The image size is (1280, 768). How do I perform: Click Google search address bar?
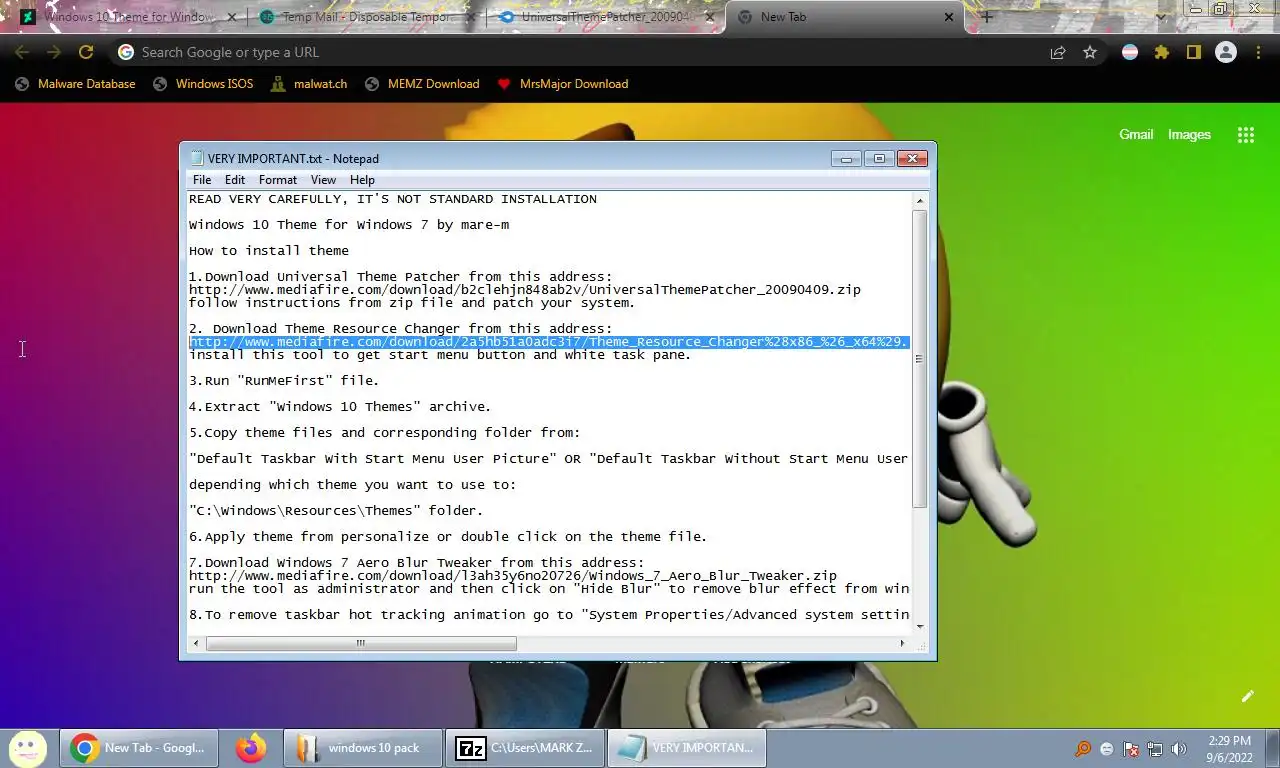coord(575,52)
